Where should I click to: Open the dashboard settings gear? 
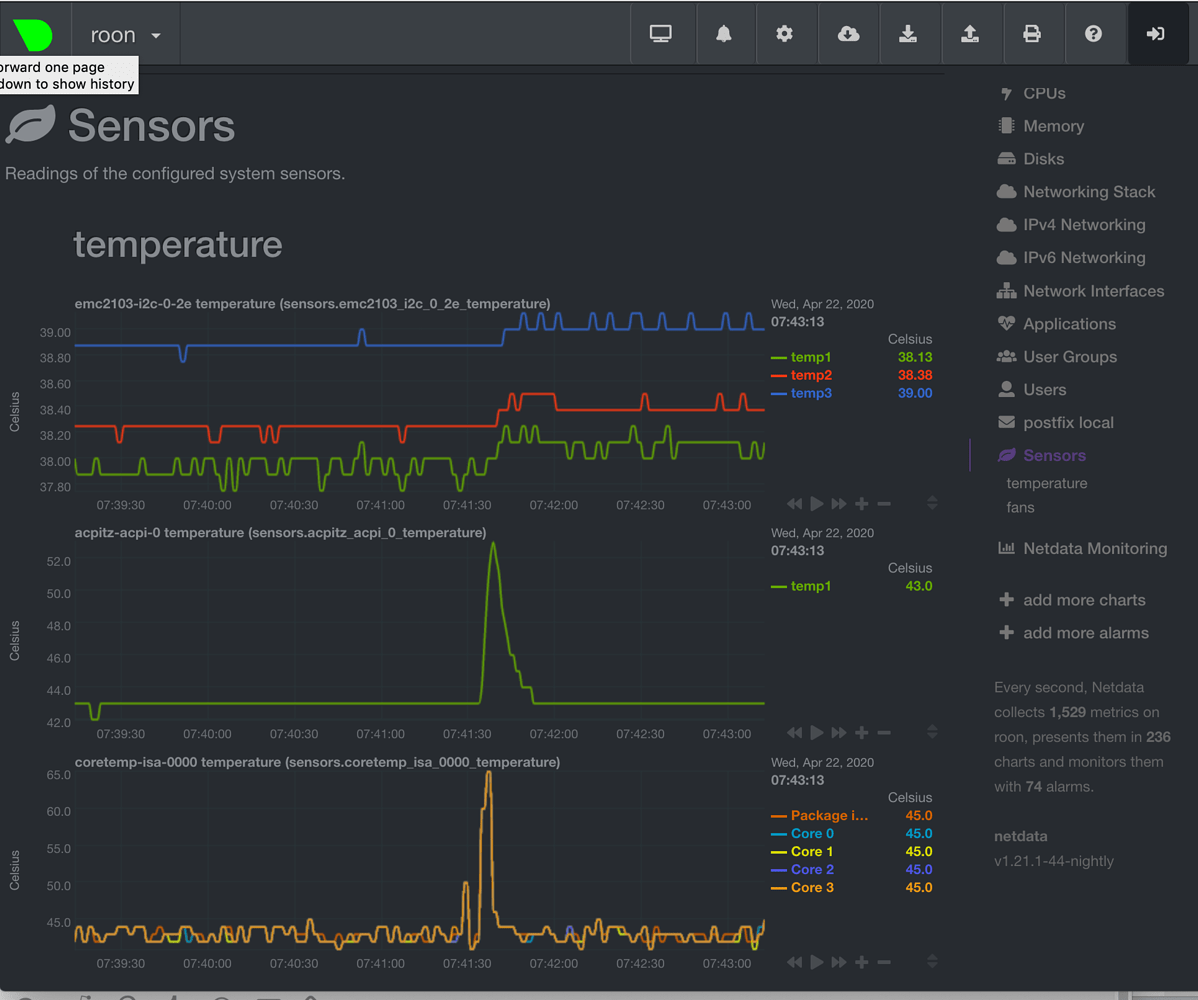(786, 33)
